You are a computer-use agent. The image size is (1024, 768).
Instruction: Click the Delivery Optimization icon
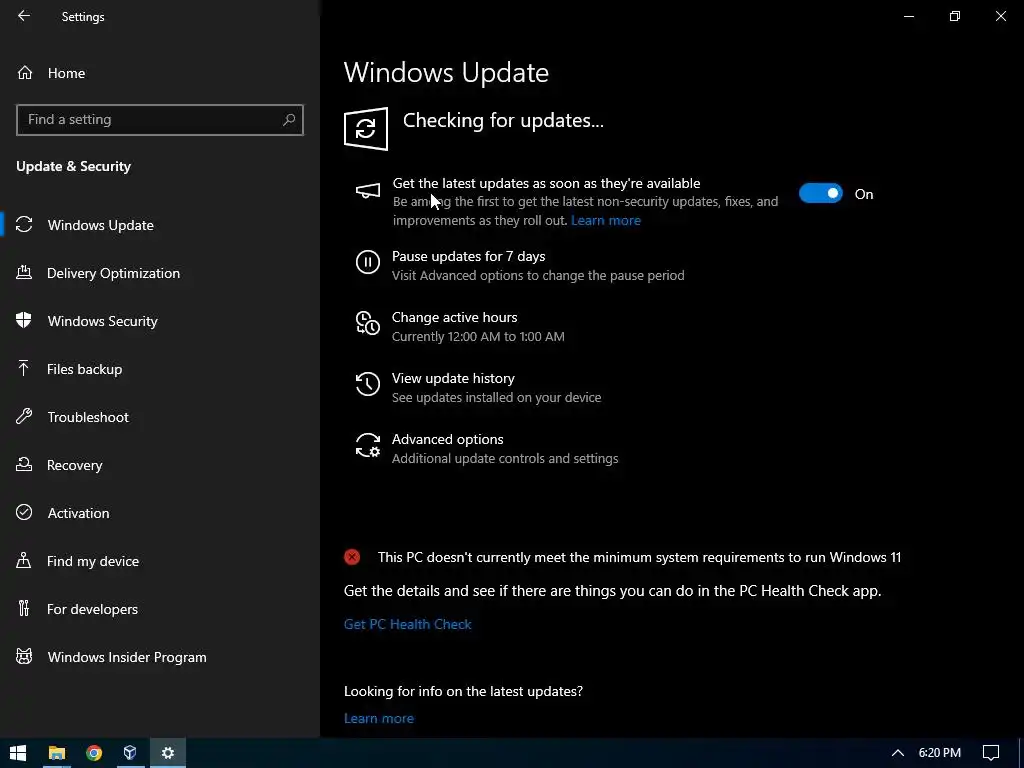click(x=24, y=273)
